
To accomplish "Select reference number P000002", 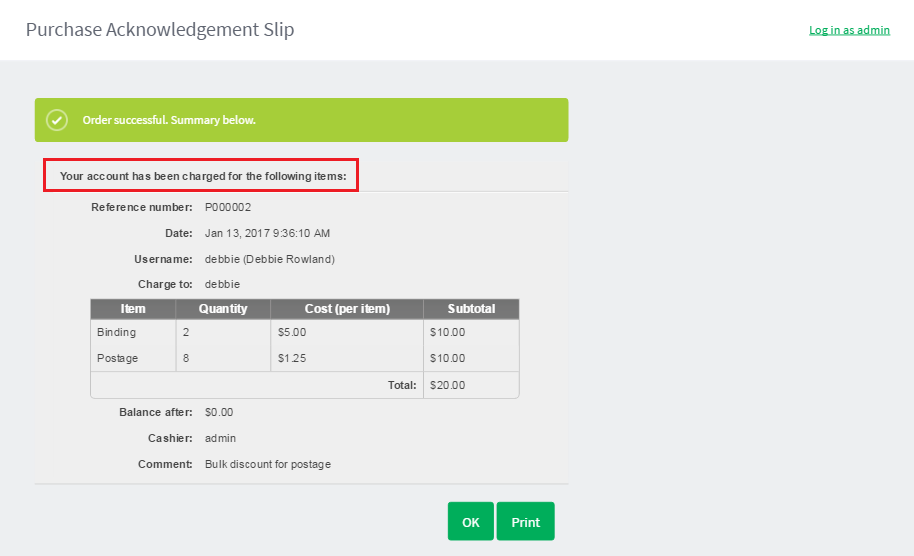I will [228, 207].
